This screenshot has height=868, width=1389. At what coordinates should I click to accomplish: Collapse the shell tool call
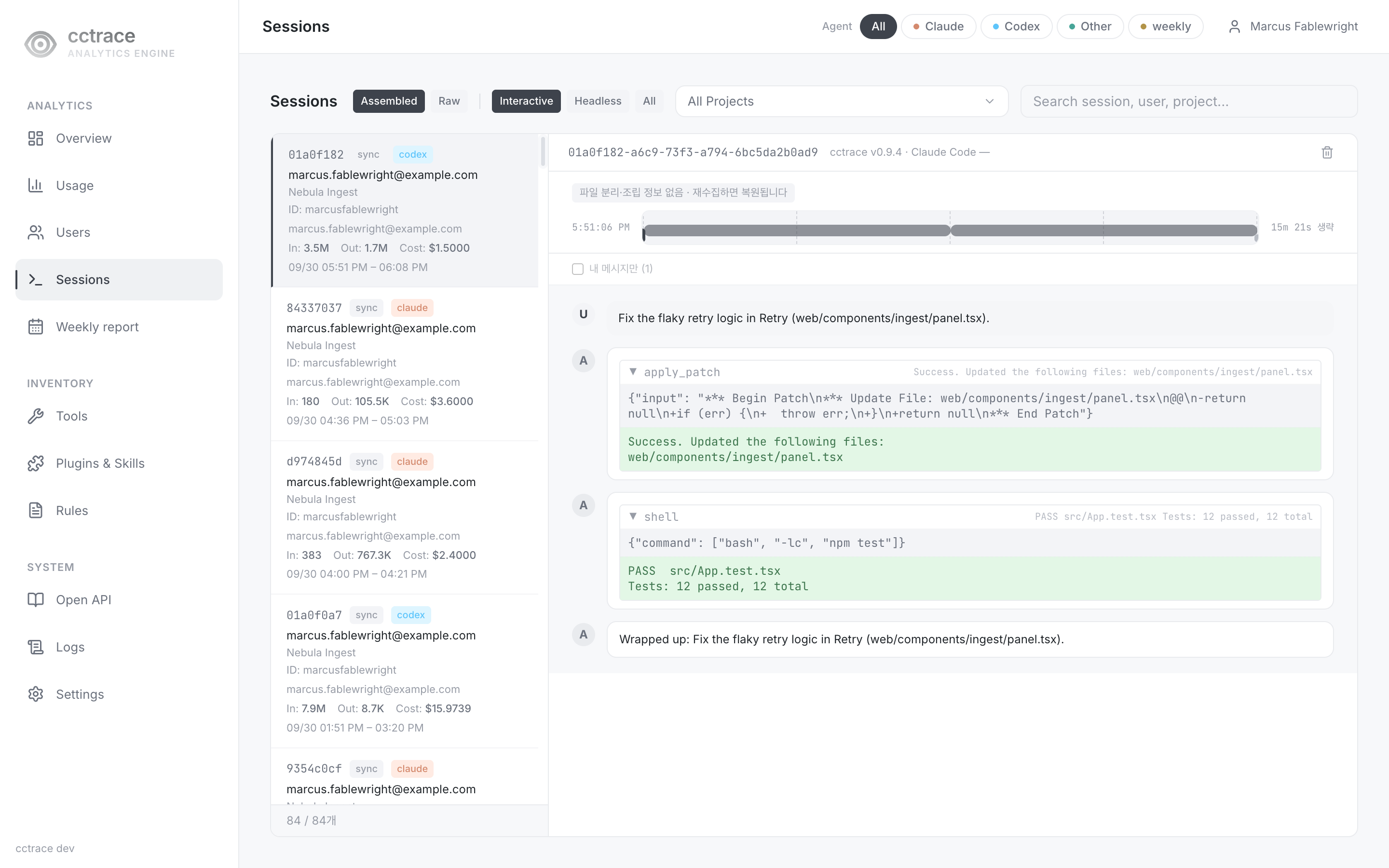coord(632,516)
